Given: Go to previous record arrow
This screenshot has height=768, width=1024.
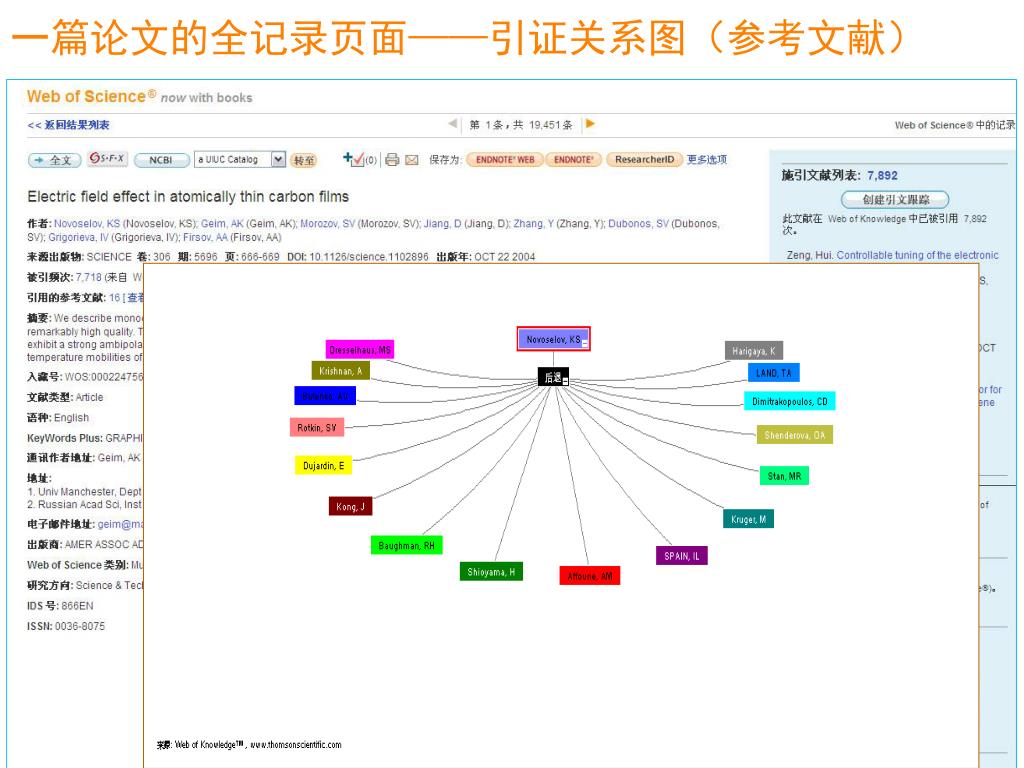Looking at the screenshot, I should pyautogui.click(x=453, y=123).
